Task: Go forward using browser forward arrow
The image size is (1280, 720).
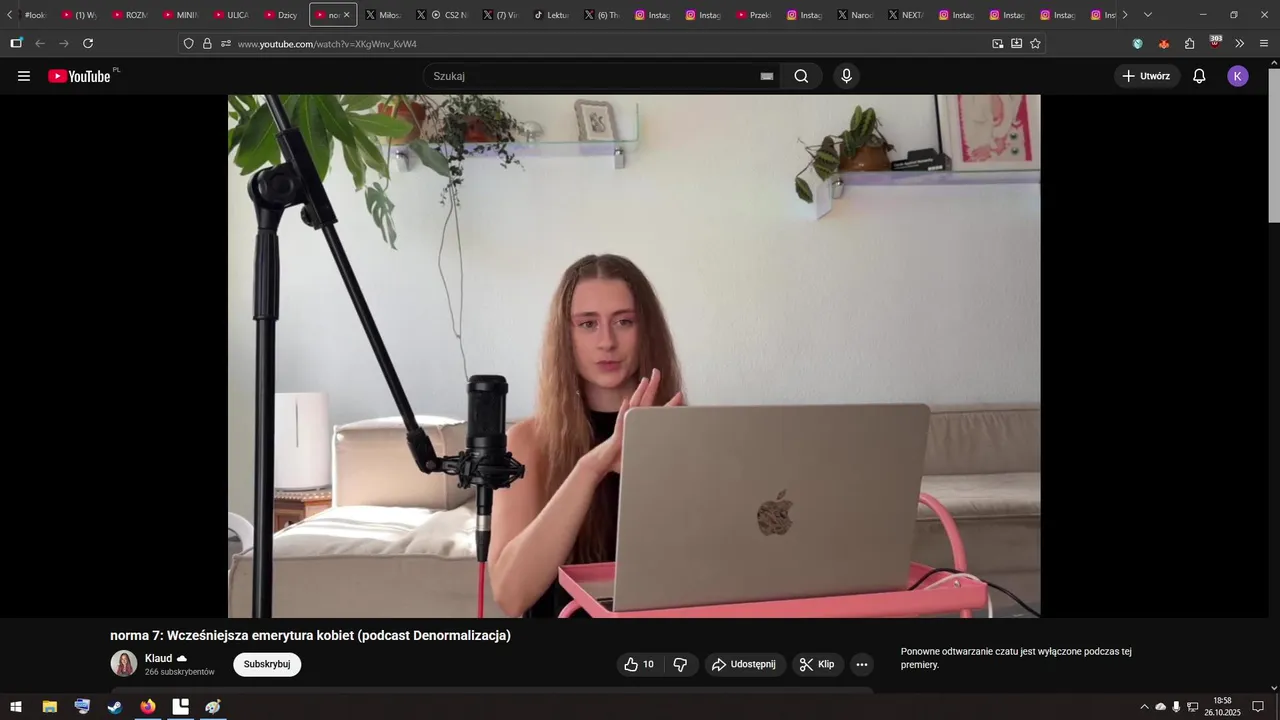Action: click(x=64, y=43)
